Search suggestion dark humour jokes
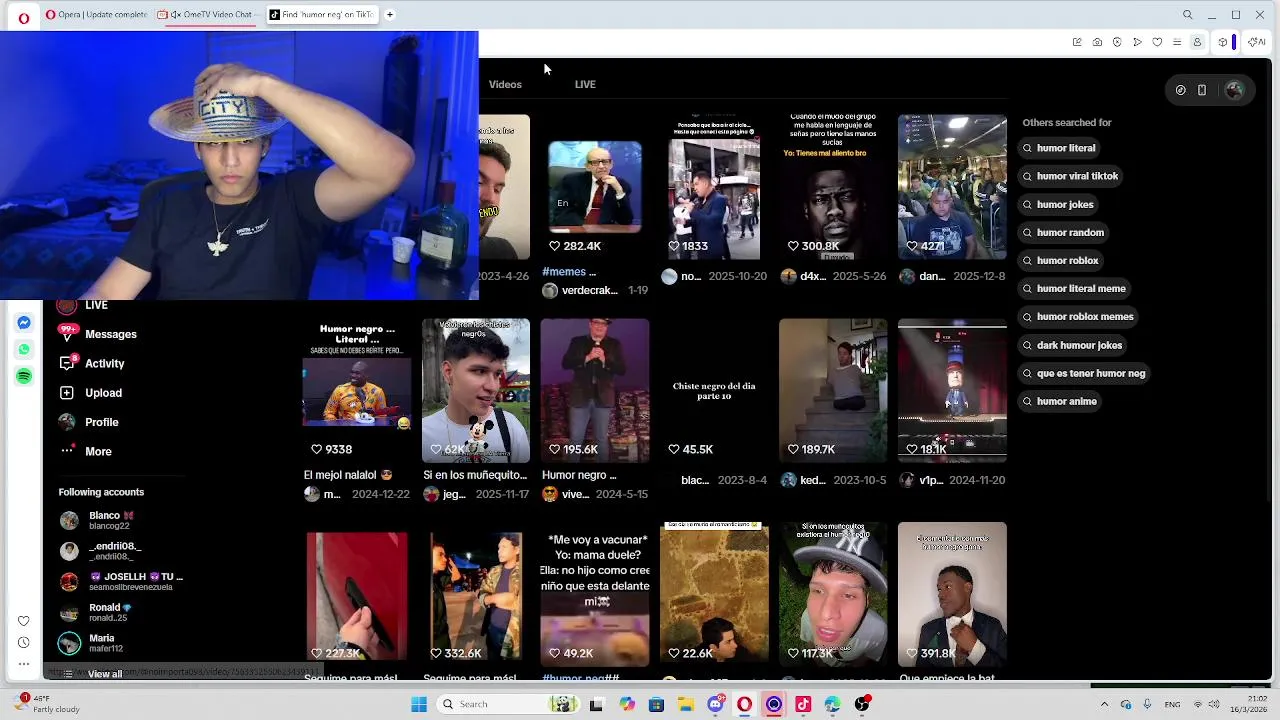Screen dimensions: 1280x720 coord(1072,345)
